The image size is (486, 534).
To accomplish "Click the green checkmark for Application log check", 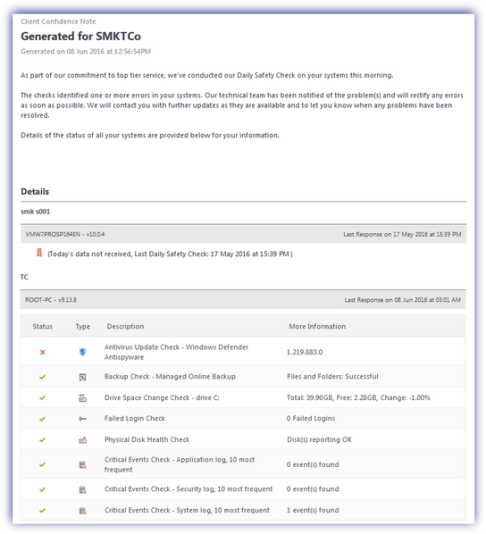I will [42, 465].
